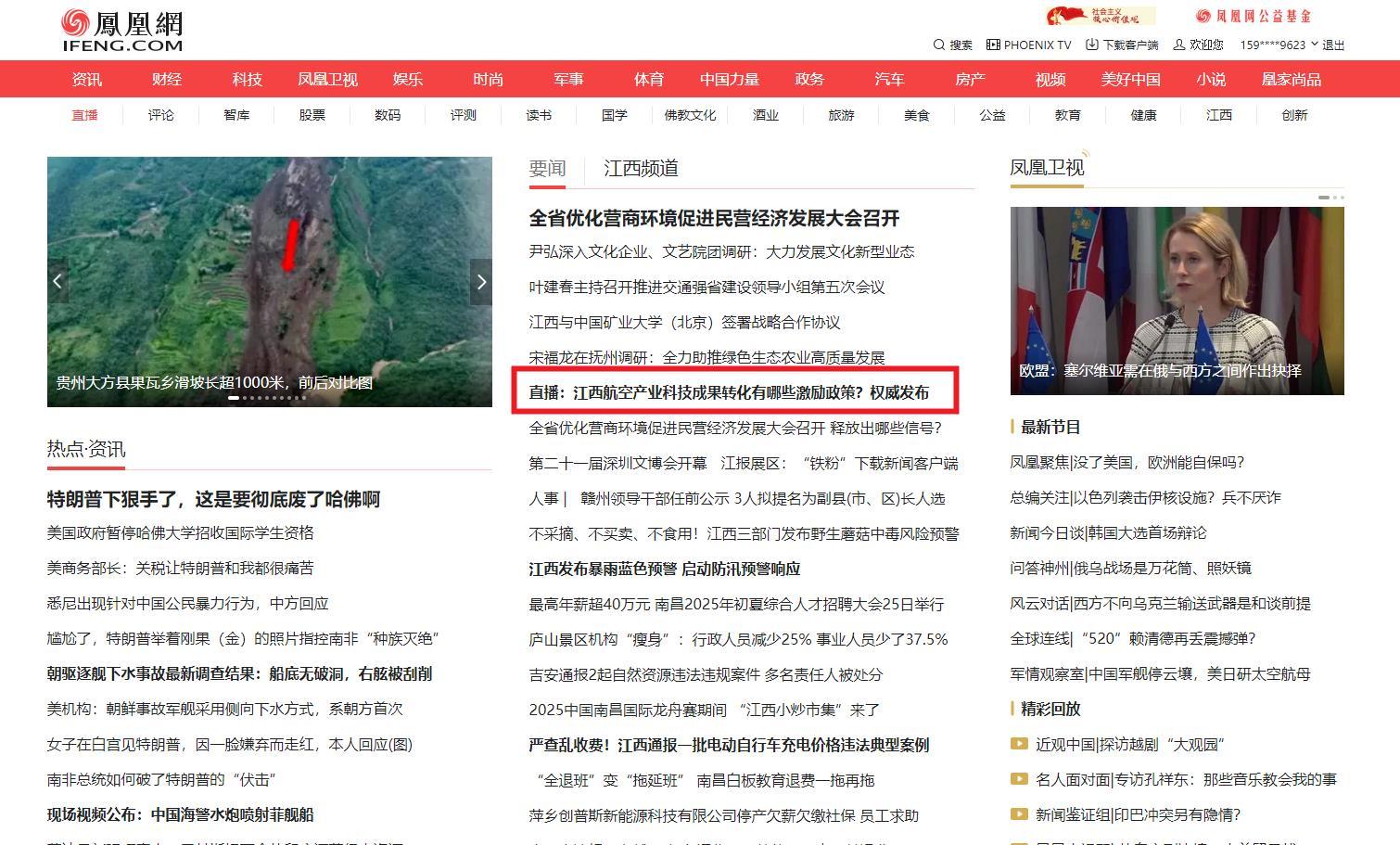Open 财经 in main navigation
This screenshot has width=1400, height=845.
[x=167, y=79]
